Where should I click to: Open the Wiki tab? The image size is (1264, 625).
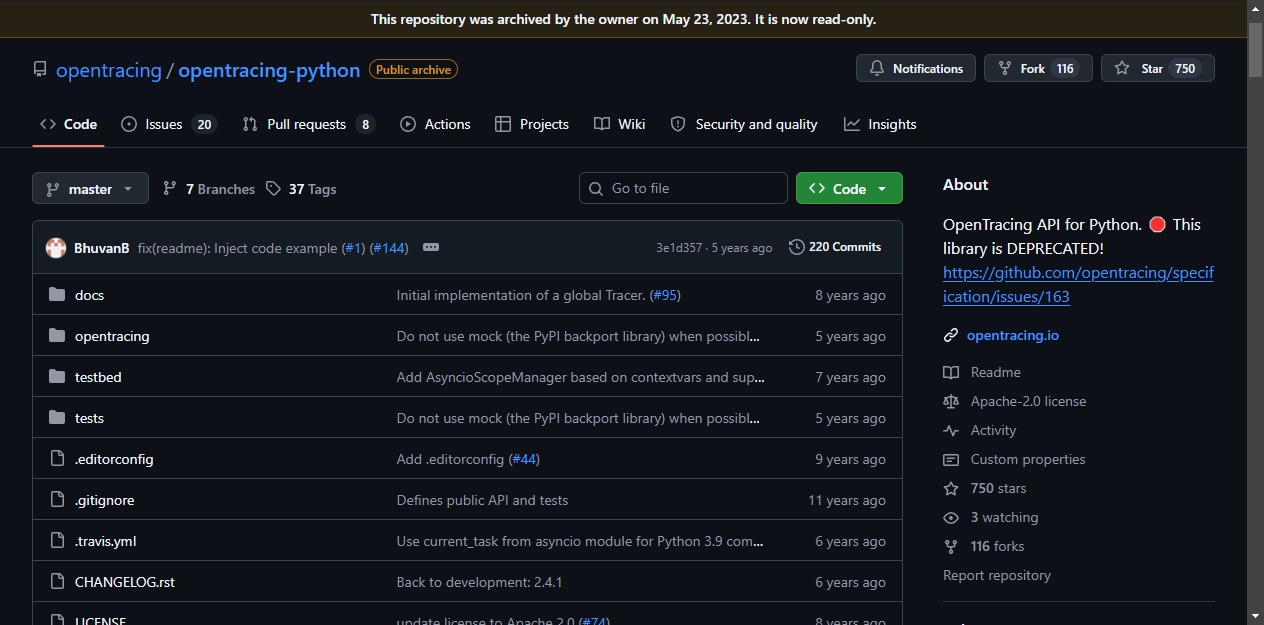[x=619, y=124]
